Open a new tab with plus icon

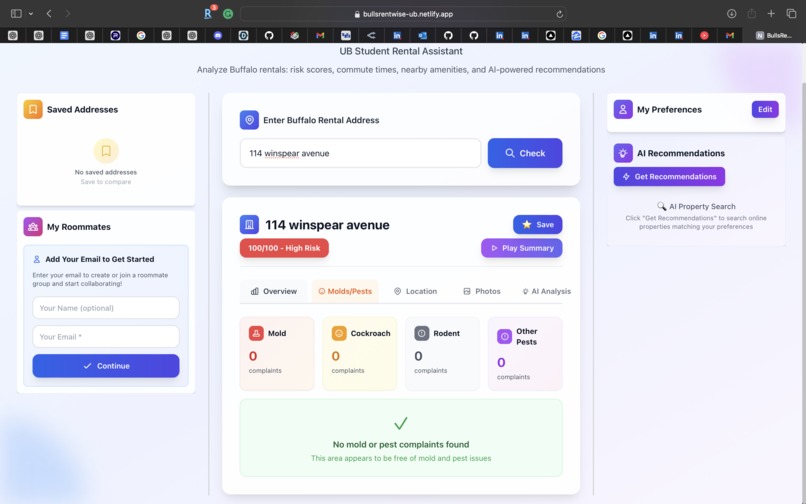[771, 14]
